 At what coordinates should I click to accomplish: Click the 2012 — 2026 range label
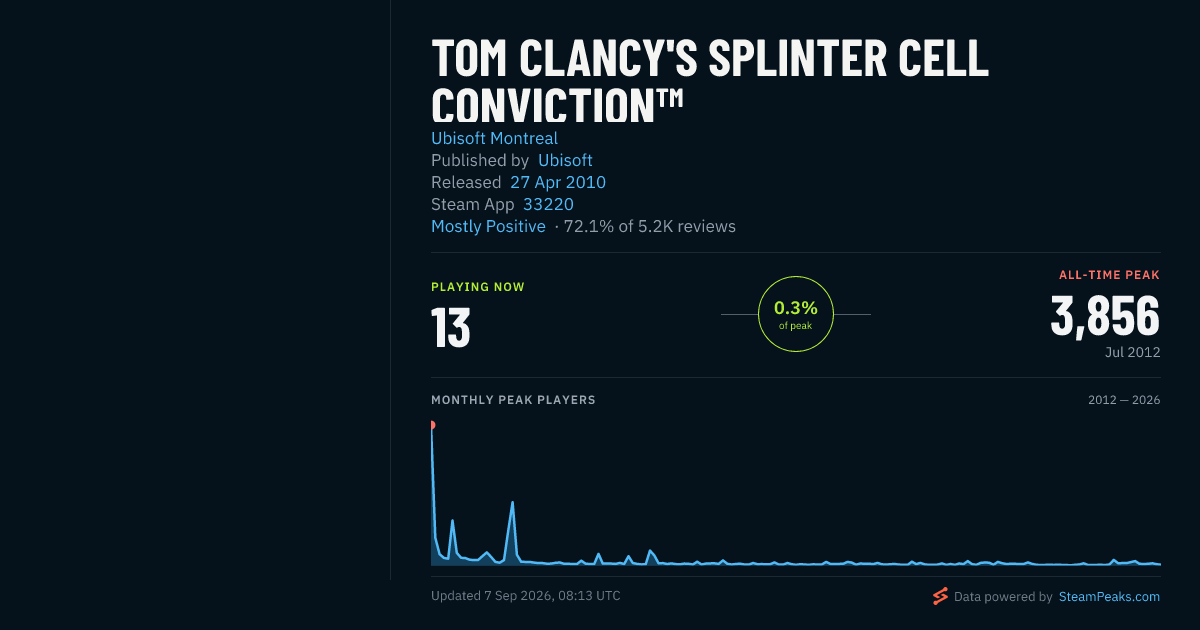(x=1124, y=400)
